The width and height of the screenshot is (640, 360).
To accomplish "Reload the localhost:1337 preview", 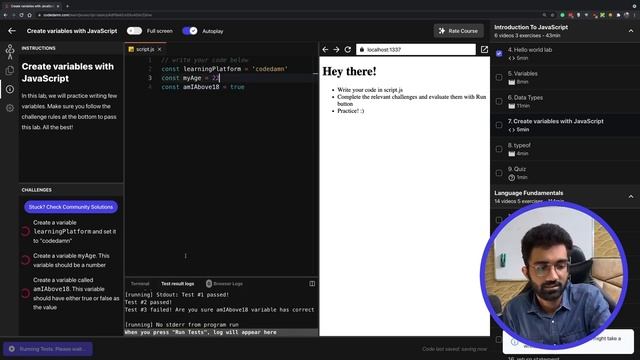I will click(348, 49).
